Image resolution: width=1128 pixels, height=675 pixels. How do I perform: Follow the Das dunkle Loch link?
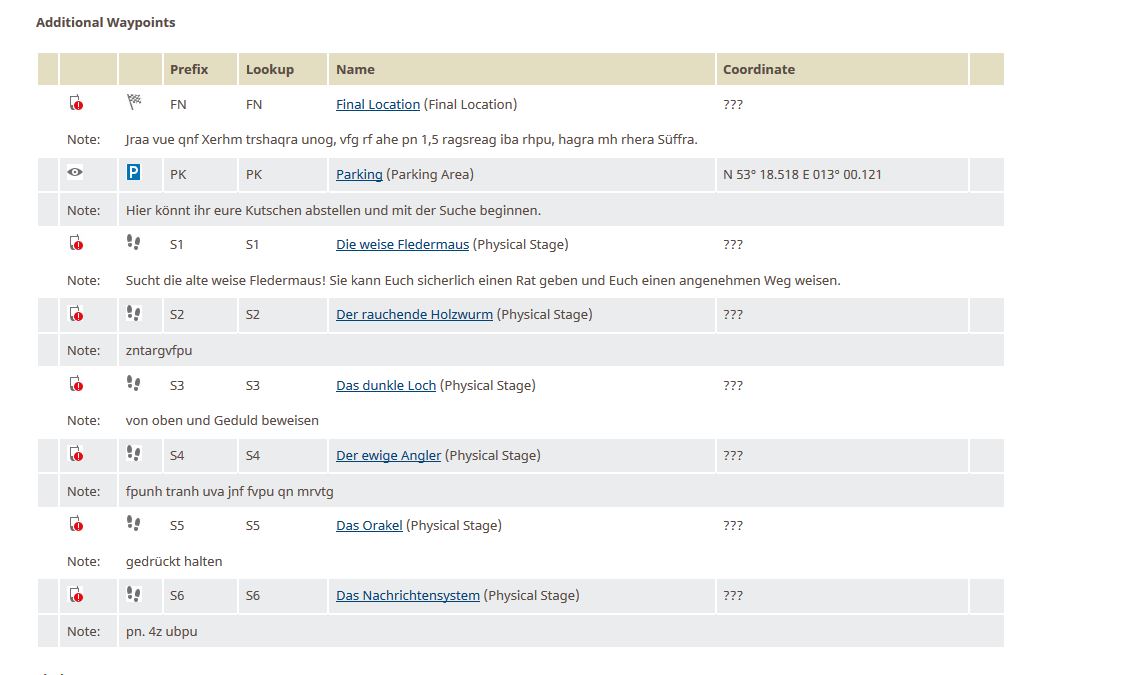point(386,385)
